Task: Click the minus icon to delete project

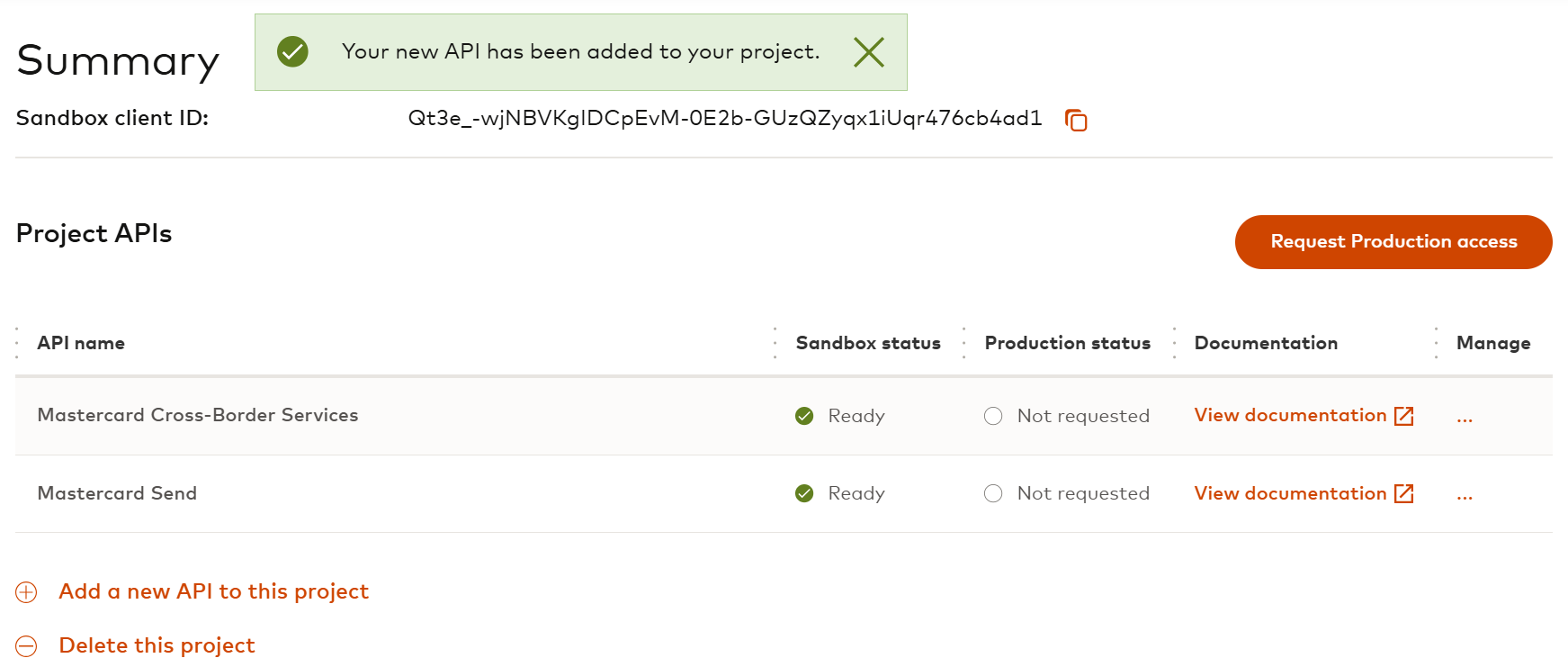Action: pyautogui.click(x=27, y=646)
